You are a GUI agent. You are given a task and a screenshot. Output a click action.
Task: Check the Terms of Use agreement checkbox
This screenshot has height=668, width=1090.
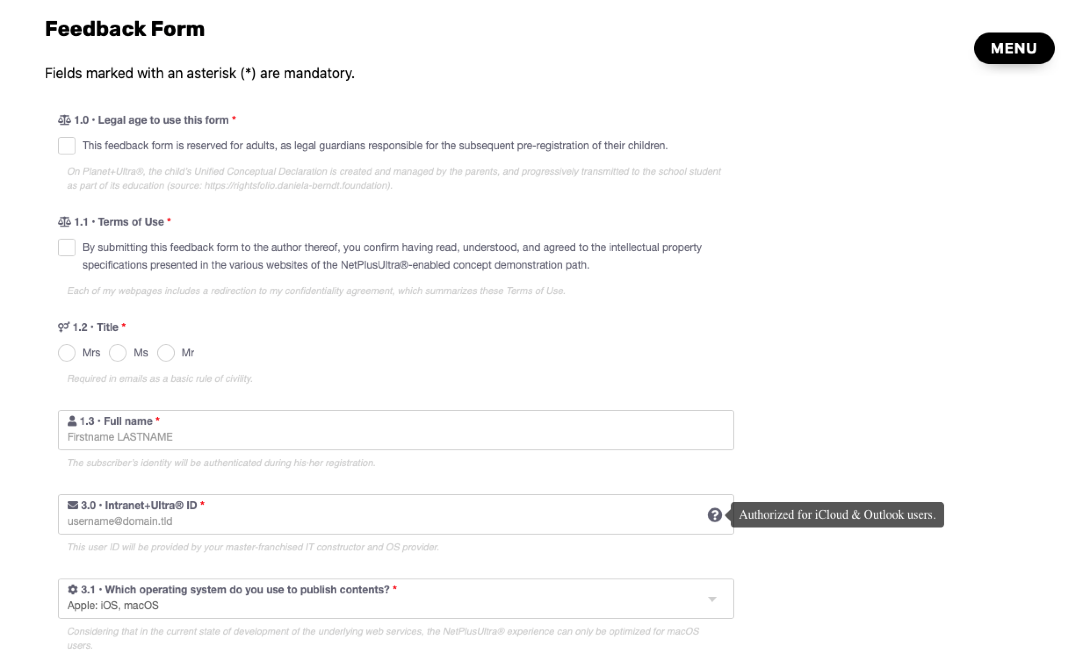[66, 248]
